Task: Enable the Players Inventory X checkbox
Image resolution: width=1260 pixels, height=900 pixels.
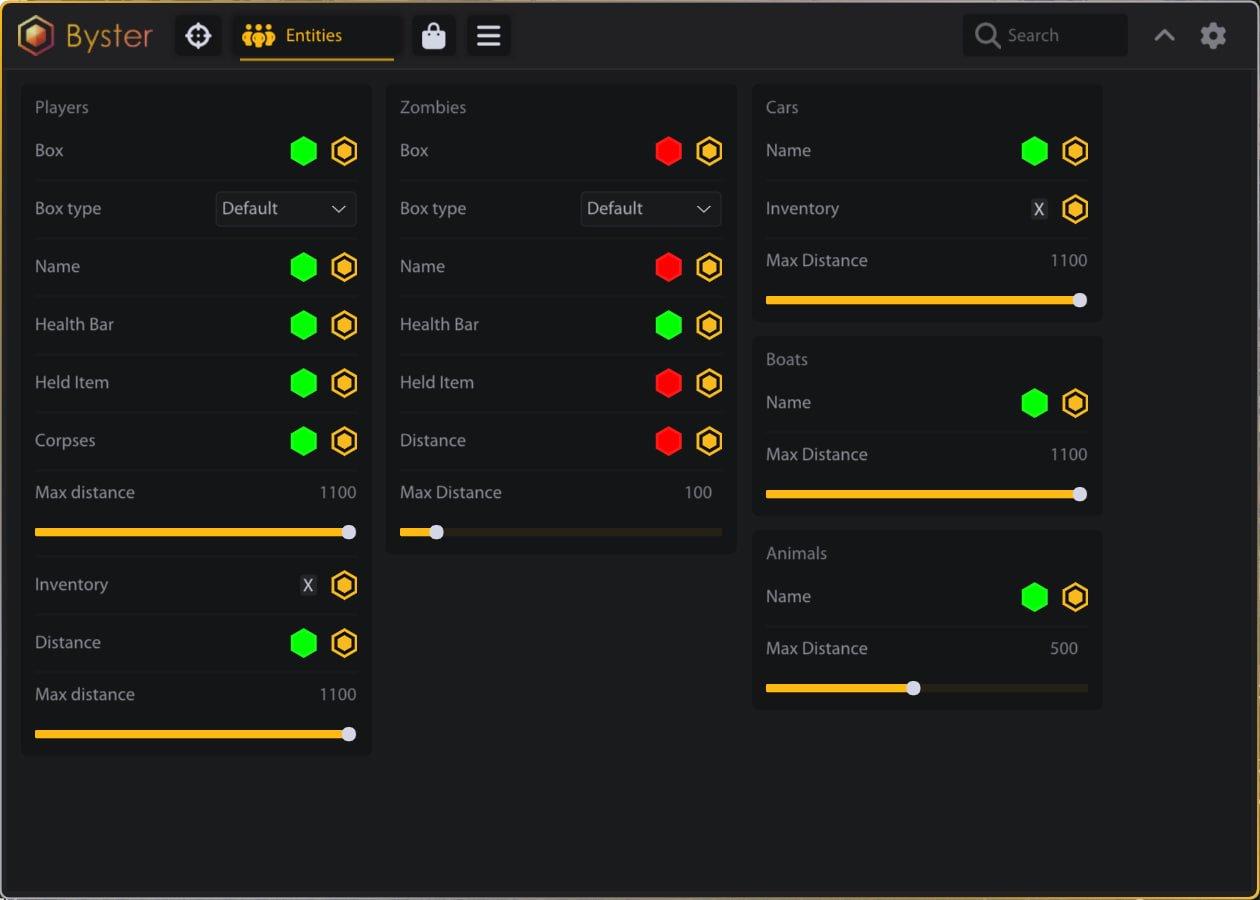Action: (308, 585)
